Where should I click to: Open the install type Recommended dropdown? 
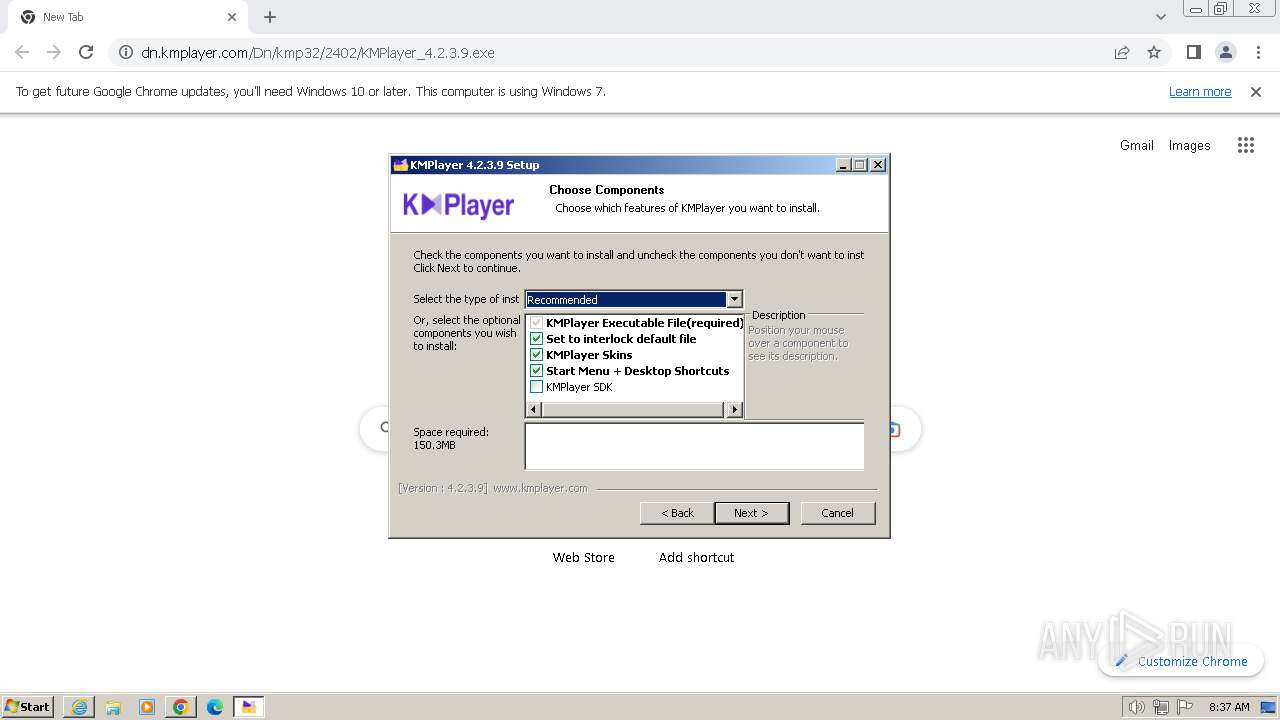(734, 299)
